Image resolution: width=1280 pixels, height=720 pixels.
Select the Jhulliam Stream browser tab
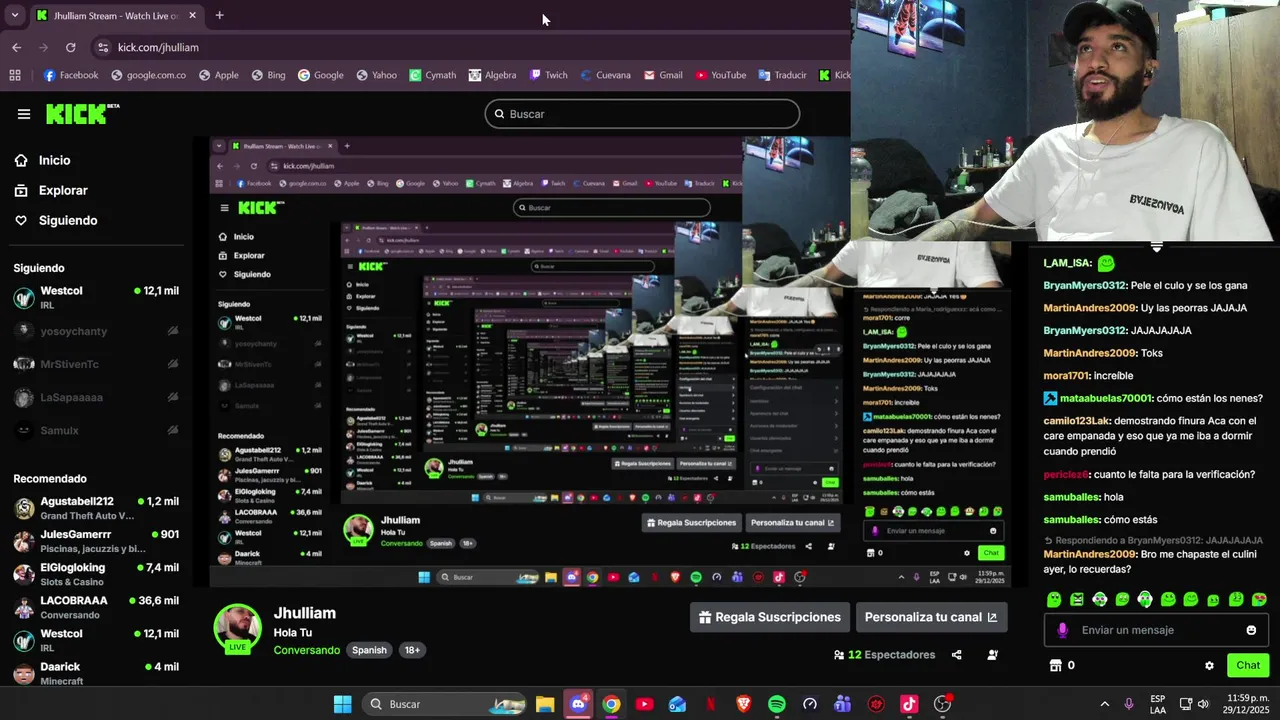point(116,16)
